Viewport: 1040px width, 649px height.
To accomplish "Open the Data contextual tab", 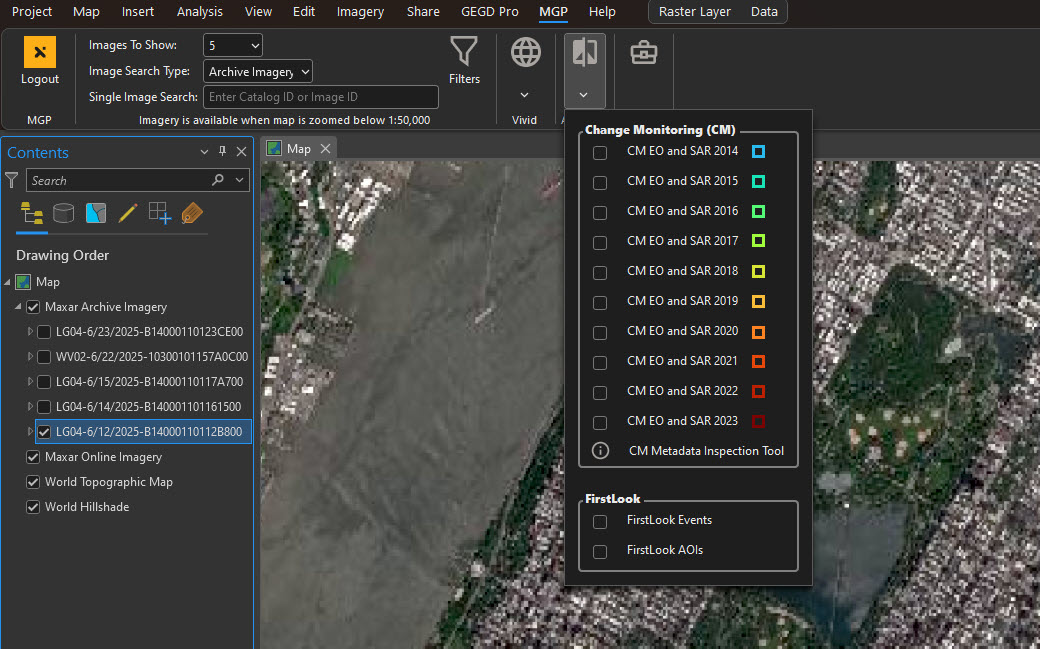I will click(764, 11).
